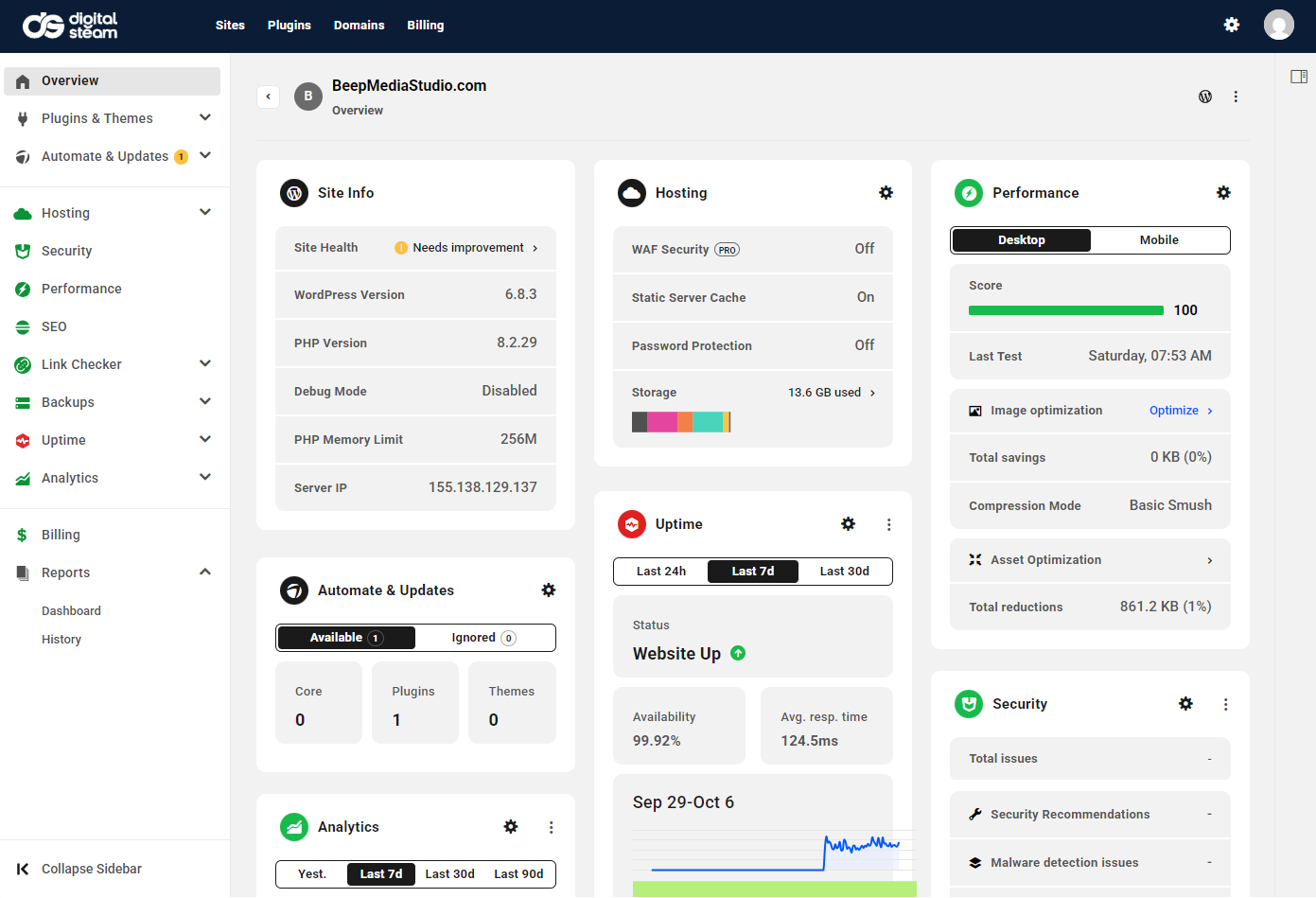
Task: Switch Performance view to Mobile
Action: click(1159, 240)
